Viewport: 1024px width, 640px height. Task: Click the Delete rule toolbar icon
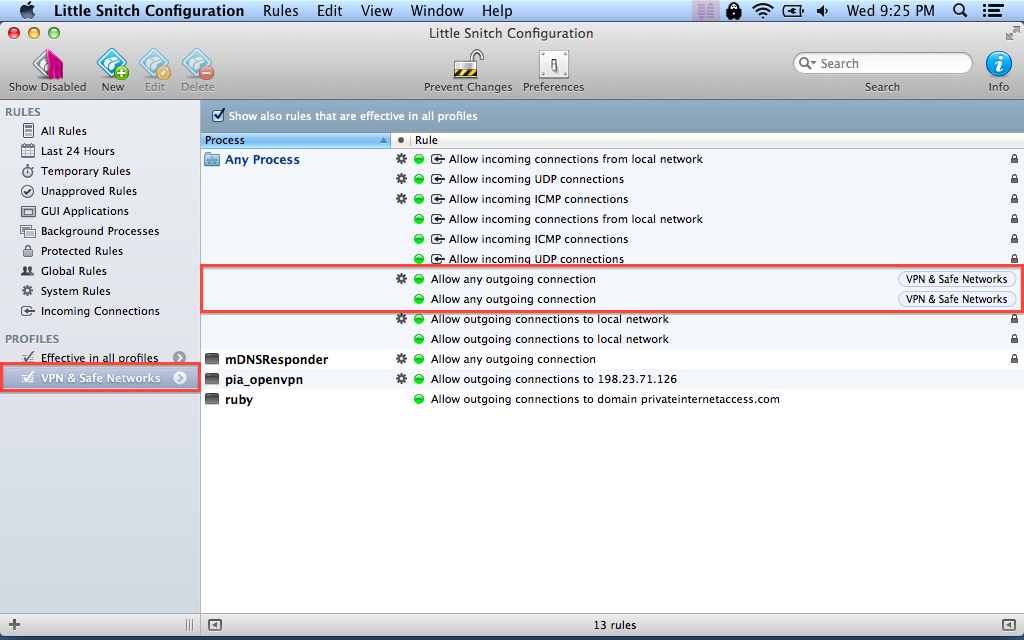coord(197,65)
